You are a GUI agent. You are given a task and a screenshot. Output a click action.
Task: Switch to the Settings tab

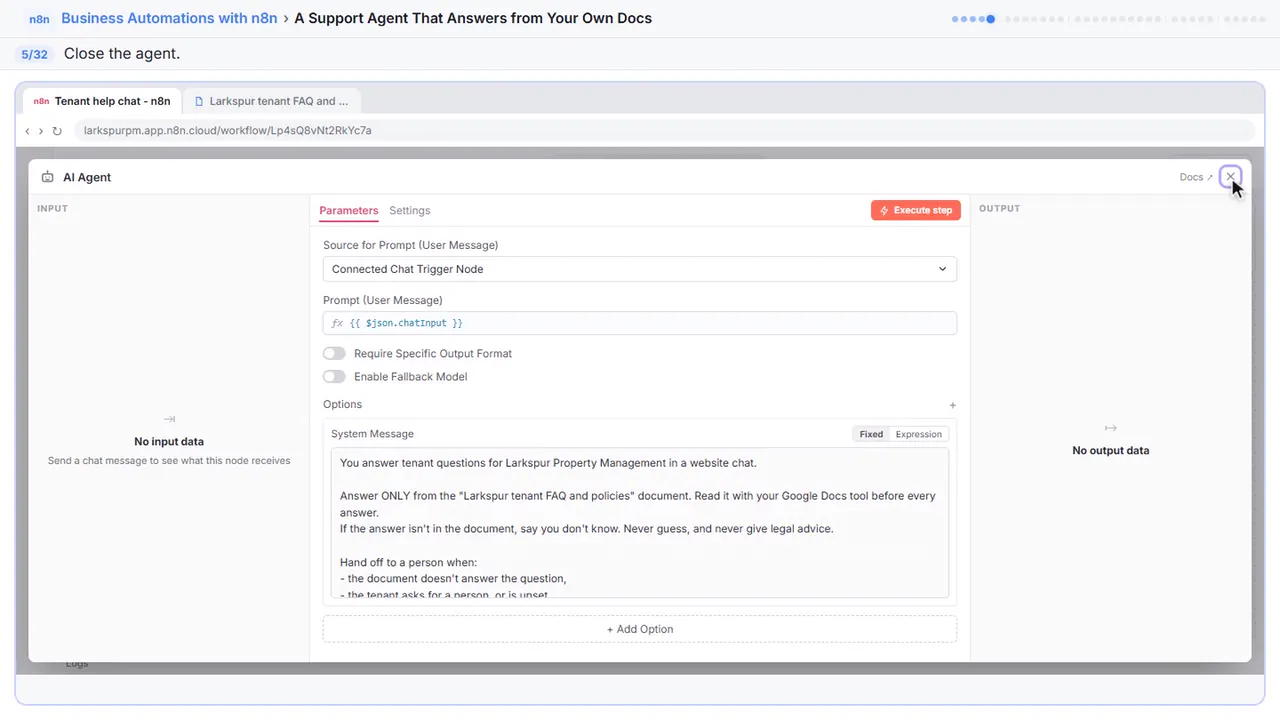coord(410,210)
